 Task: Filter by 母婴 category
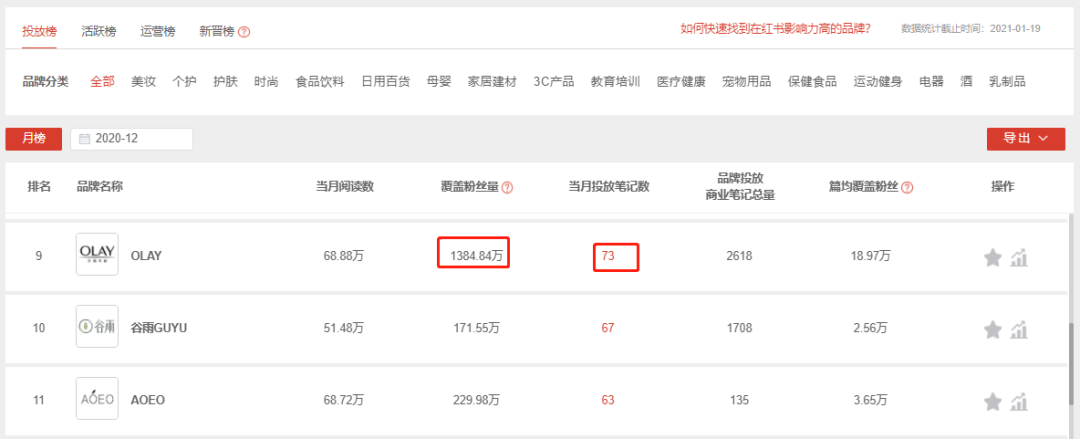(x=439, y=82)
